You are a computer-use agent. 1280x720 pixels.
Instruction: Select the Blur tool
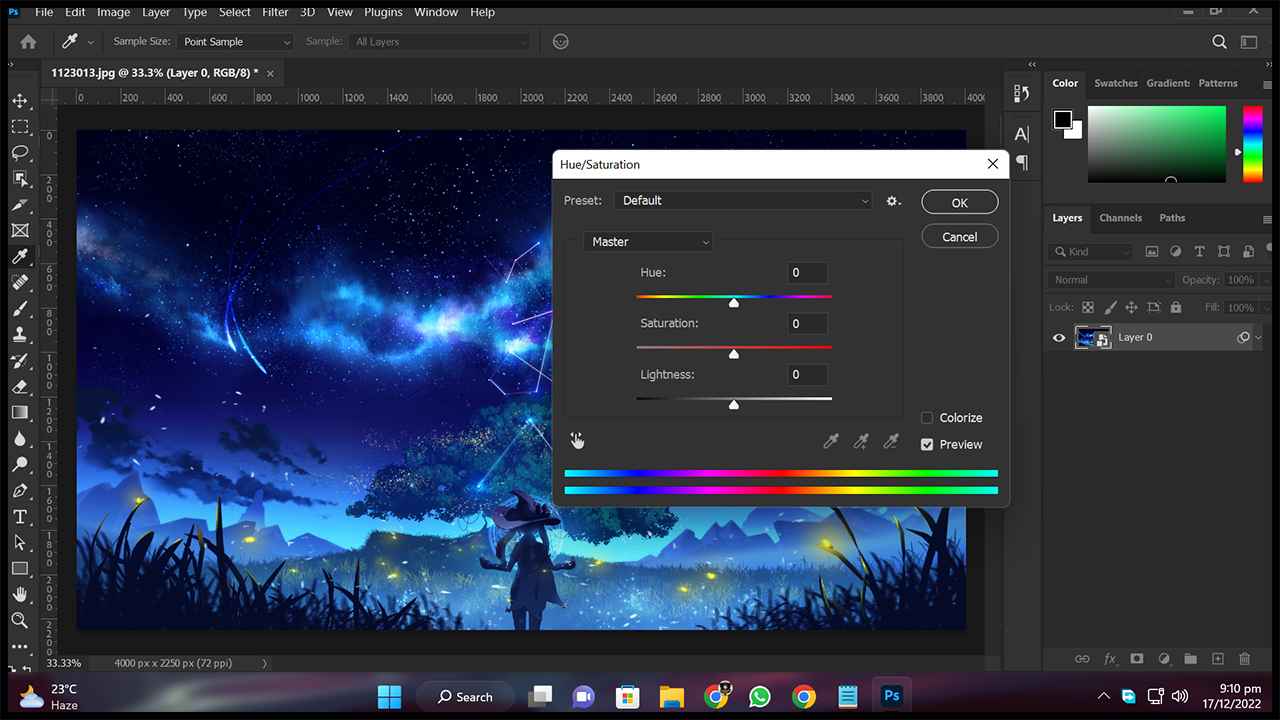pyautogui.click(x=20, y=439)
